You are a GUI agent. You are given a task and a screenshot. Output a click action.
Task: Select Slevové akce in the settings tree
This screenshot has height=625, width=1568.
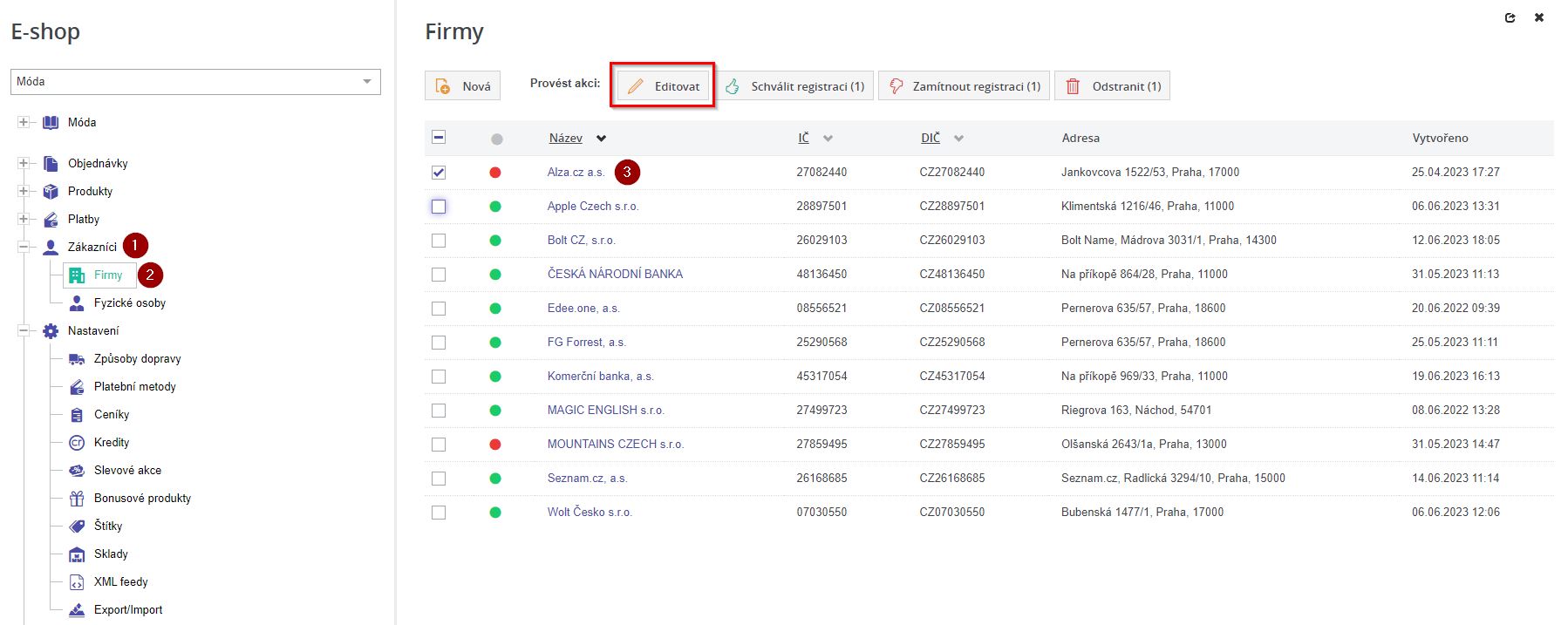(x=127, y=471)
